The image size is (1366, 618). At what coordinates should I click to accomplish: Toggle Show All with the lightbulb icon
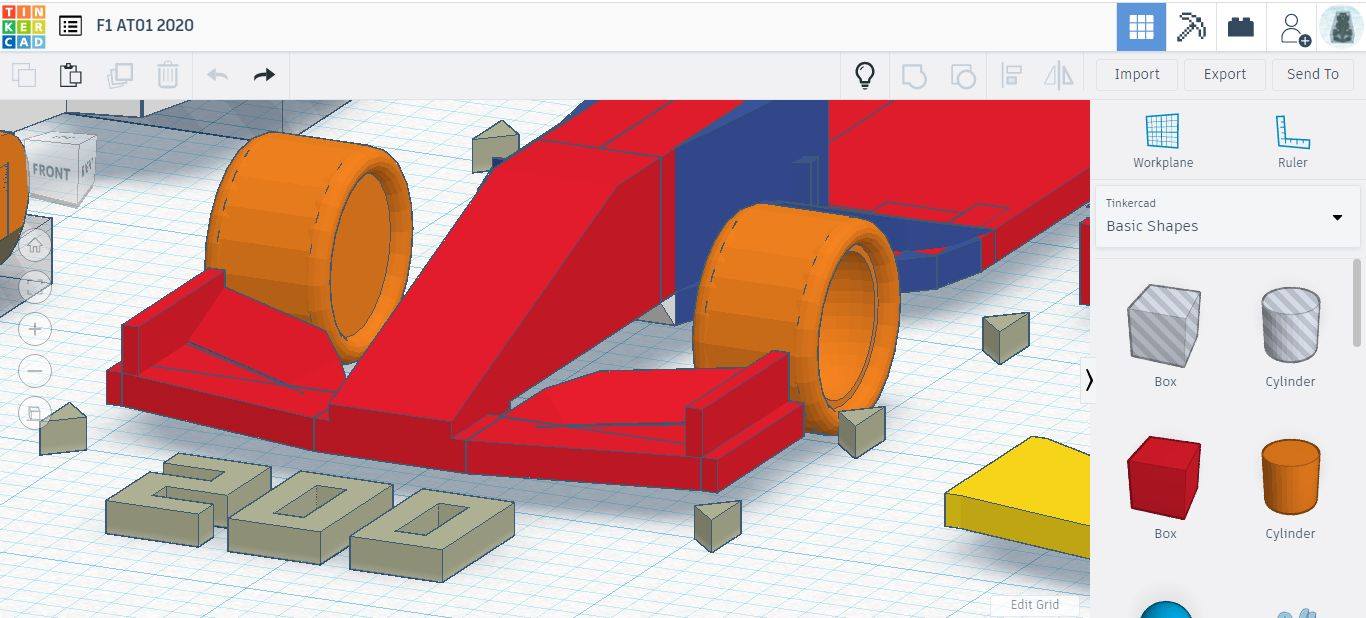click(865, 75)
